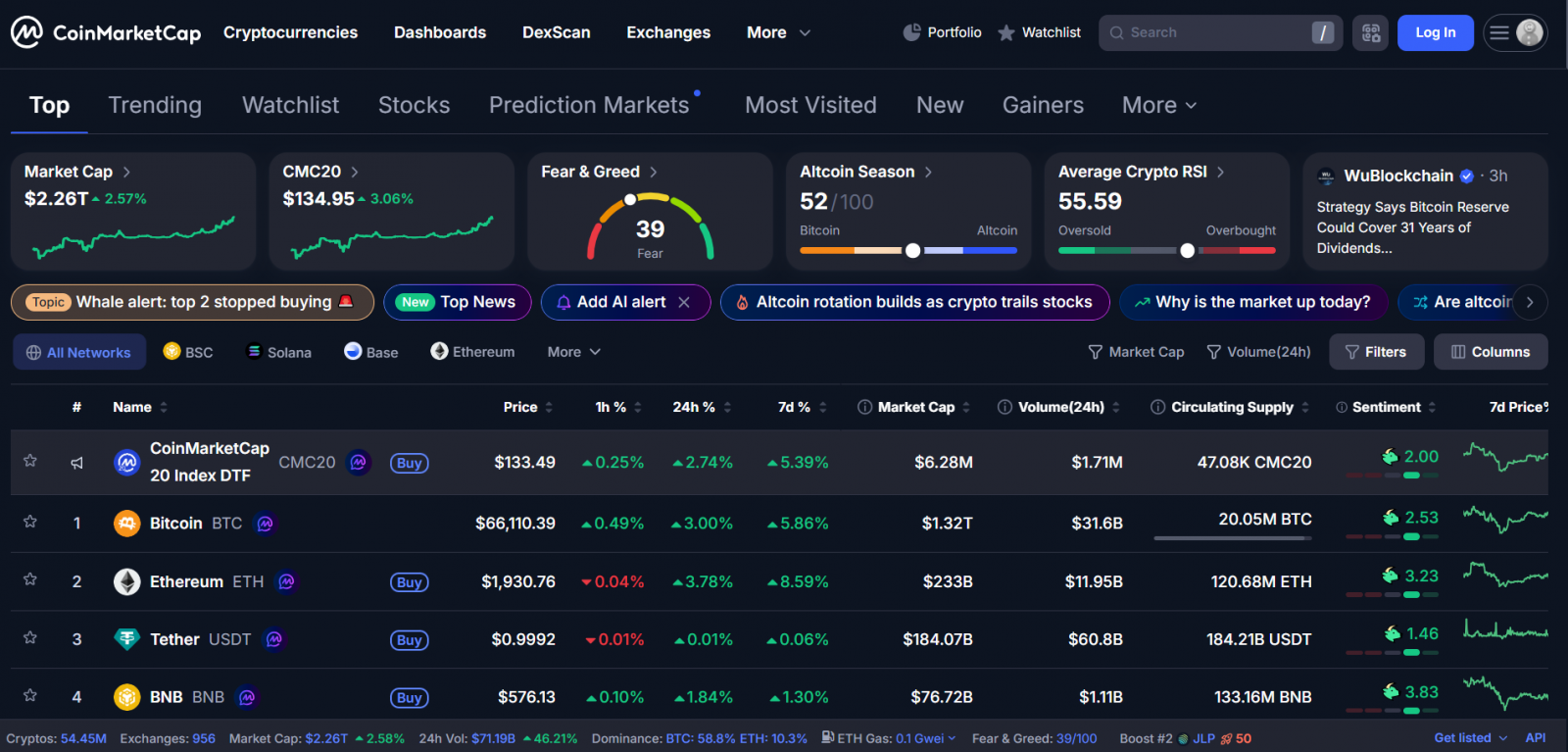Open the Market Cap filter dropdown
Screen dimensions: 1568x752
point(1136,352)
